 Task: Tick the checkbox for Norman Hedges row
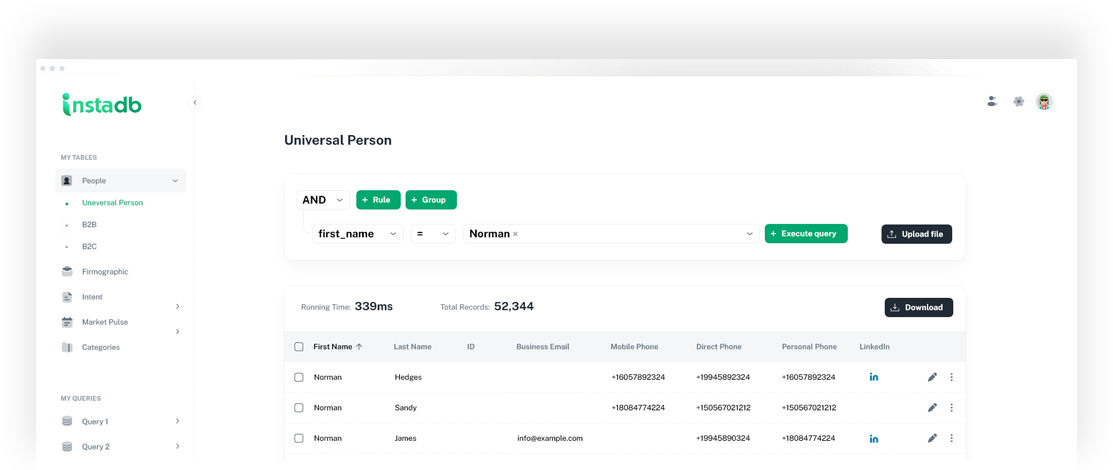(298, 377)
